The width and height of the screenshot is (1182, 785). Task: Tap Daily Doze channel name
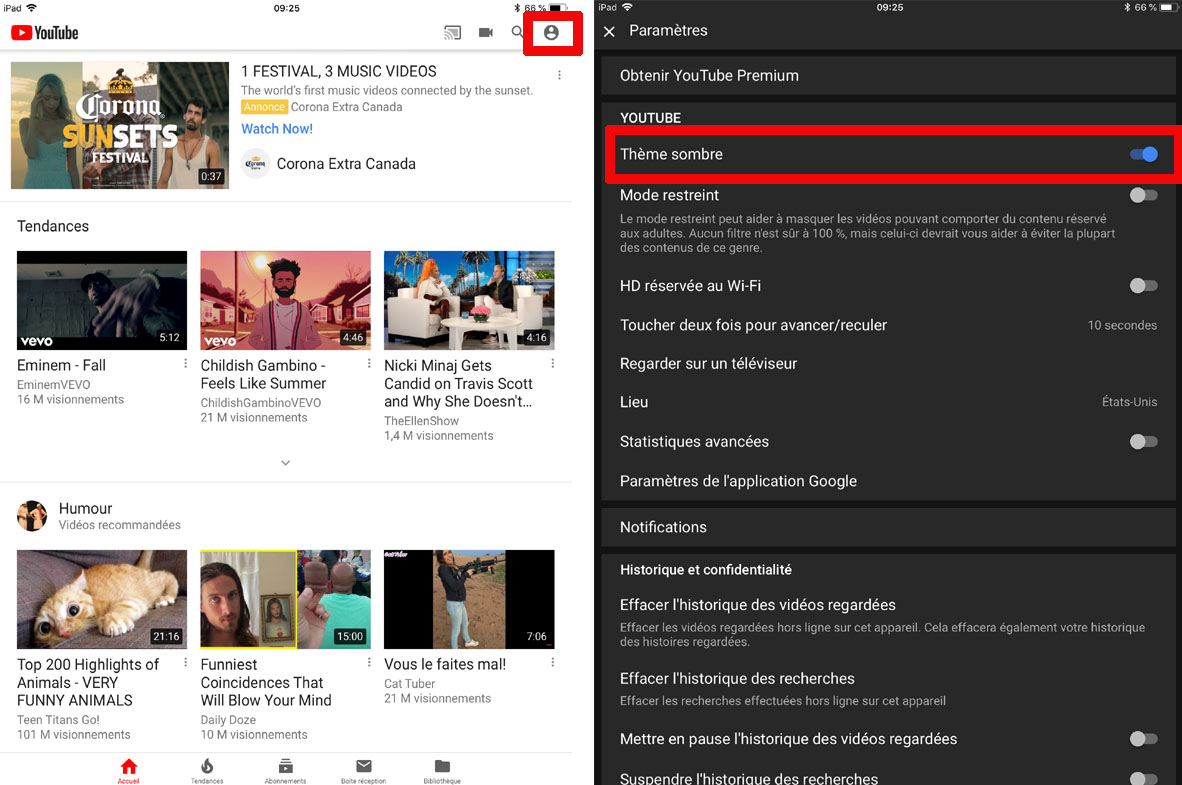click(x=228, y=720)
